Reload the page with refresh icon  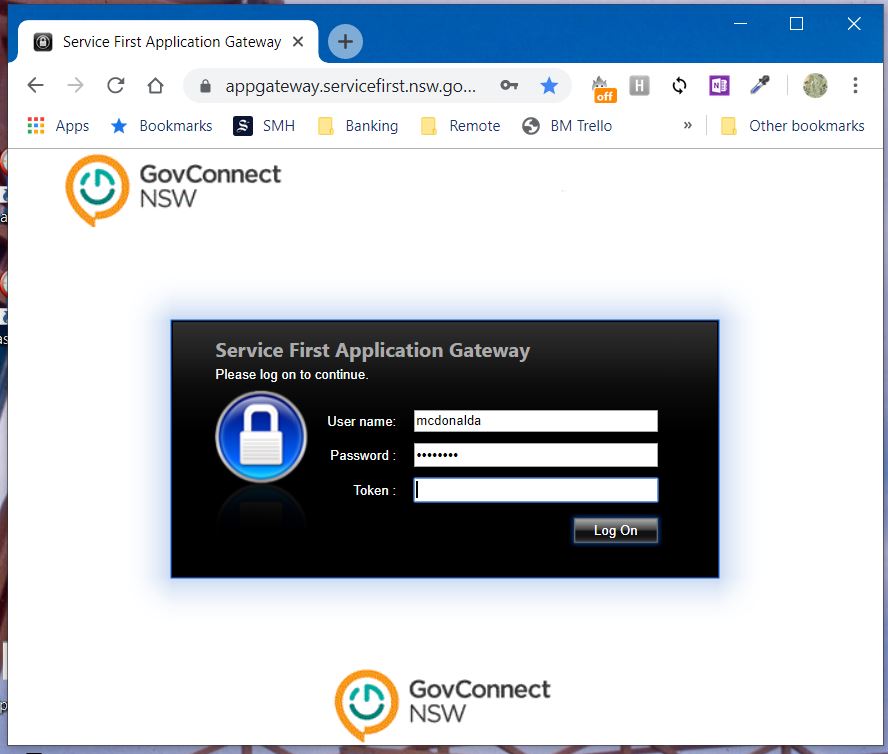pos(115,86)
